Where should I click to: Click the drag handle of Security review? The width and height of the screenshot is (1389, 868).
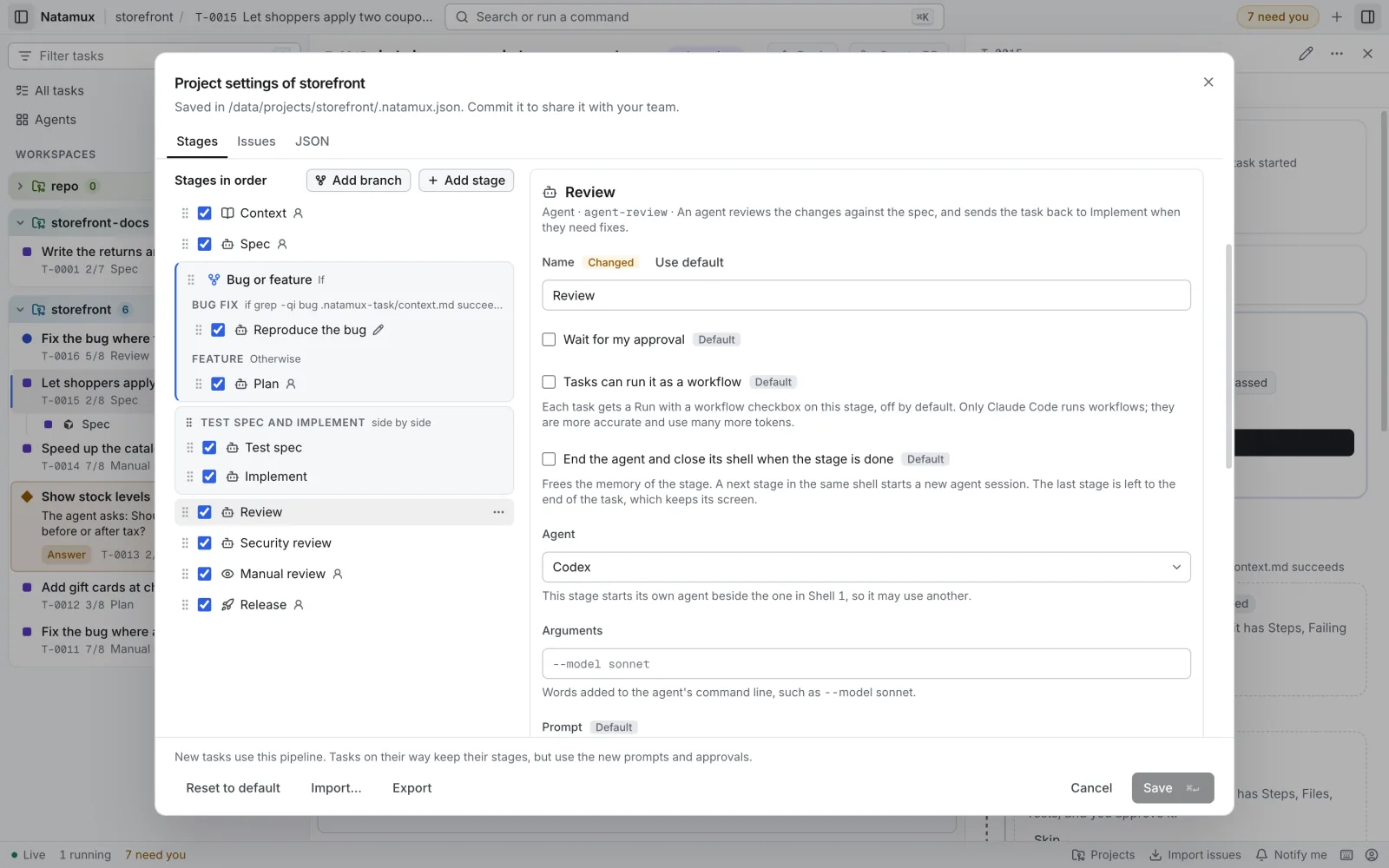(x=185, y=543)
